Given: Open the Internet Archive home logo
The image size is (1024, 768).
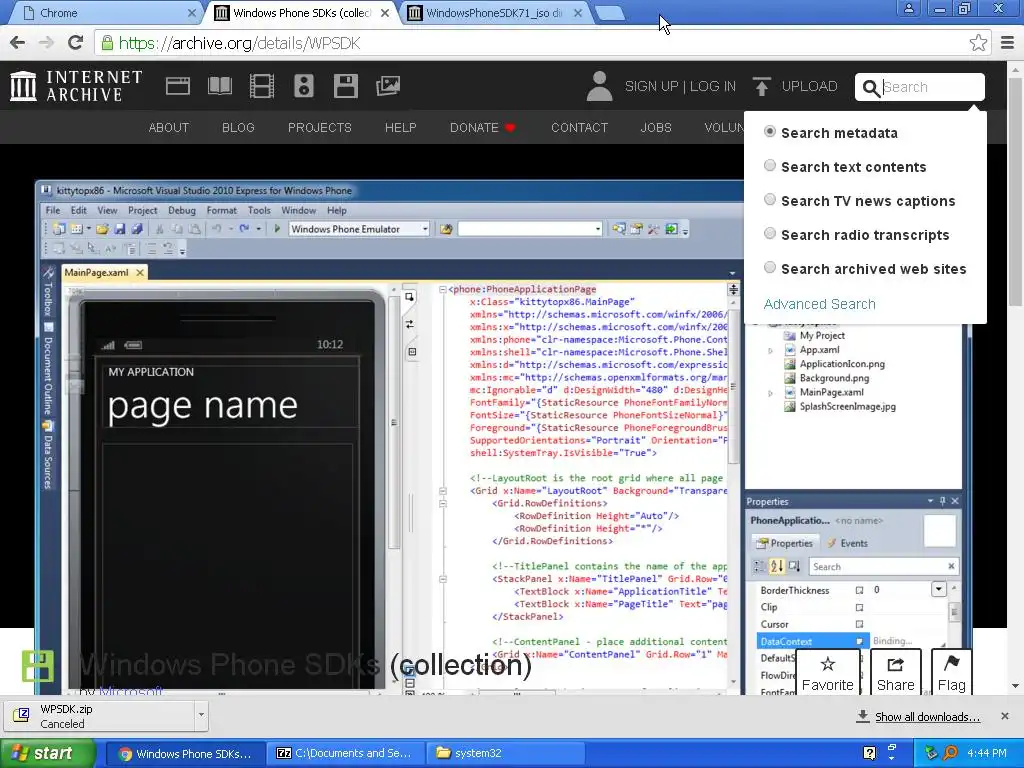Looking at the screenshot, I should pos(76,86).
